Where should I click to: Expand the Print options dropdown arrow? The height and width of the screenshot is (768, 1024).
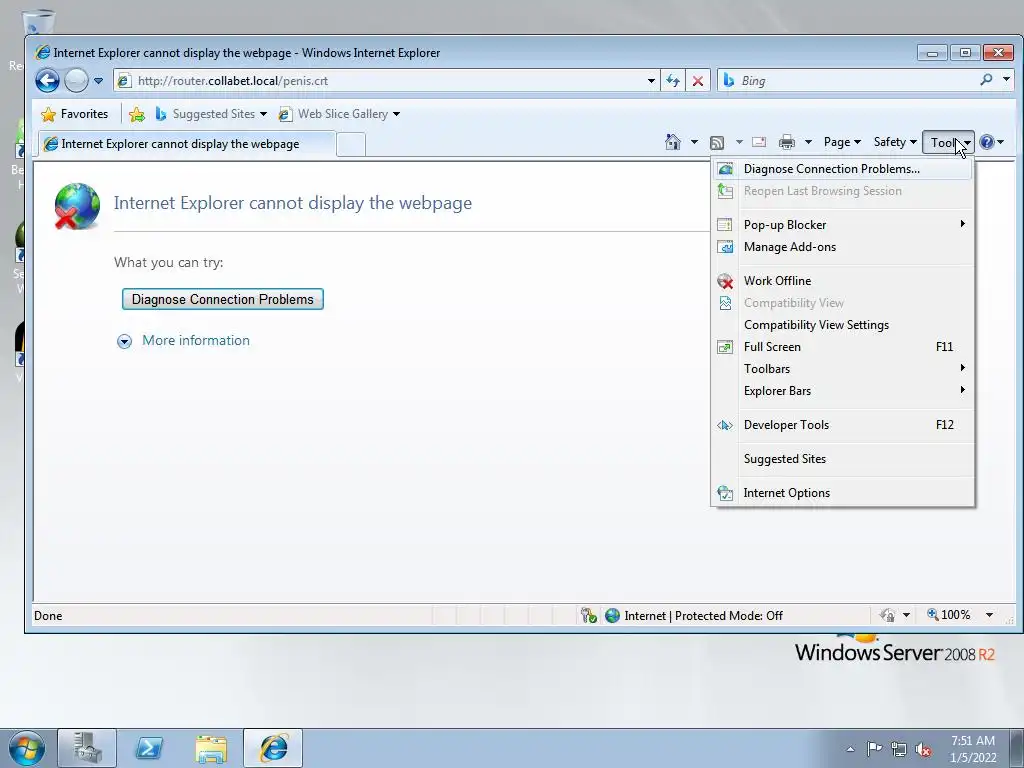coord(808,142)
